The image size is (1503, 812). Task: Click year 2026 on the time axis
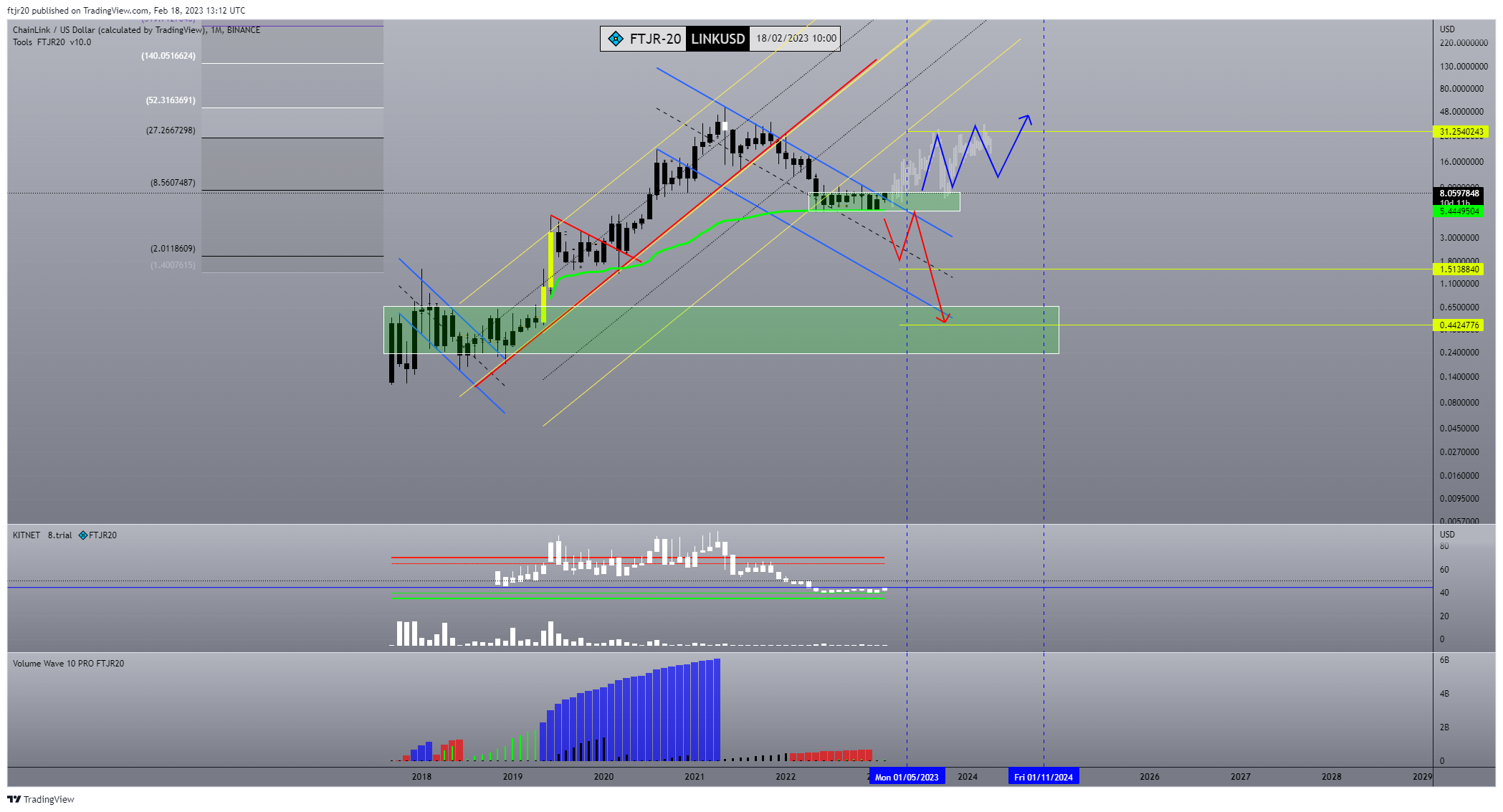pos(1150,777)
